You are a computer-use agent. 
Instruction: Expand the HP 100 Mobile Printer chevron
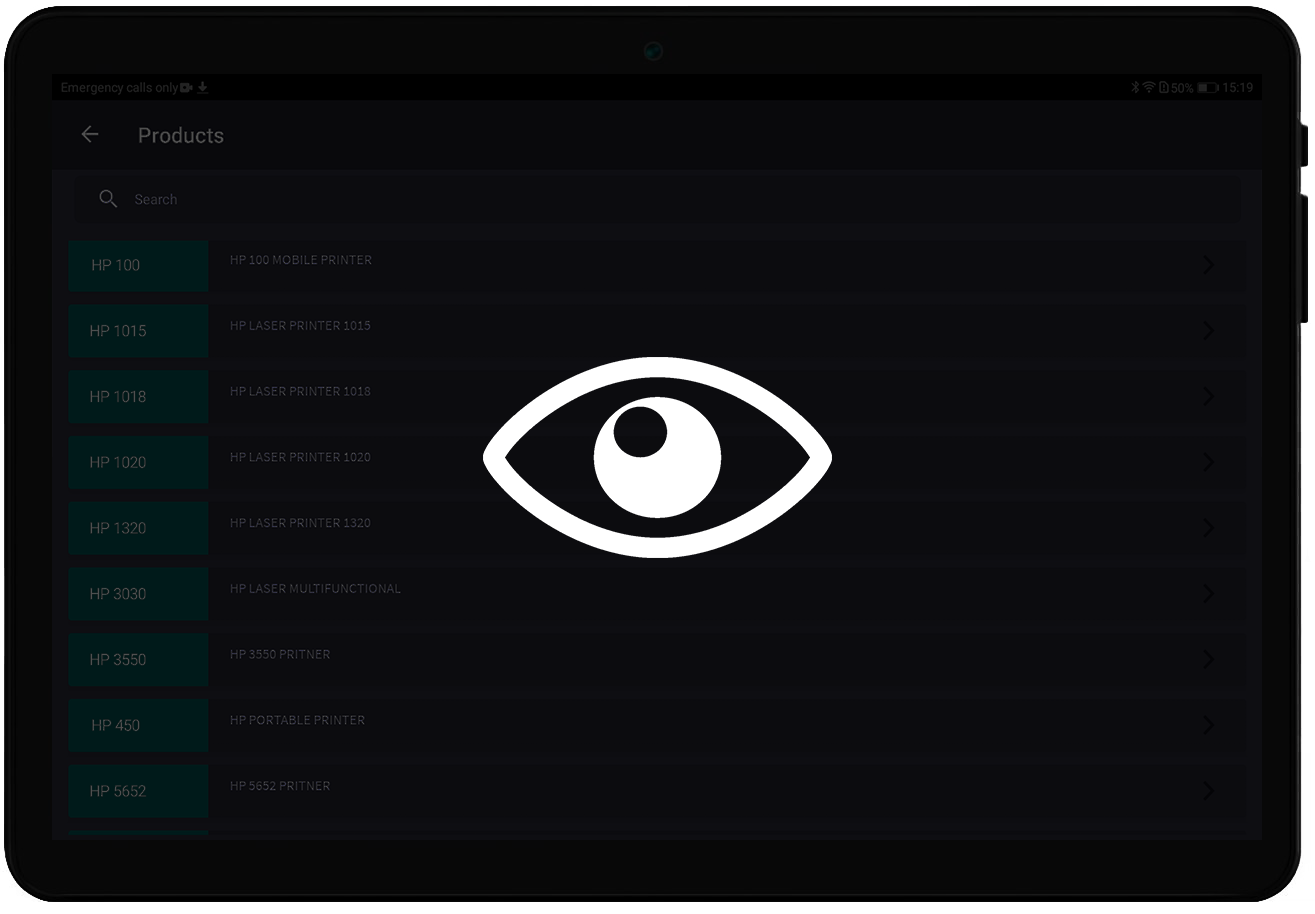1208,265
